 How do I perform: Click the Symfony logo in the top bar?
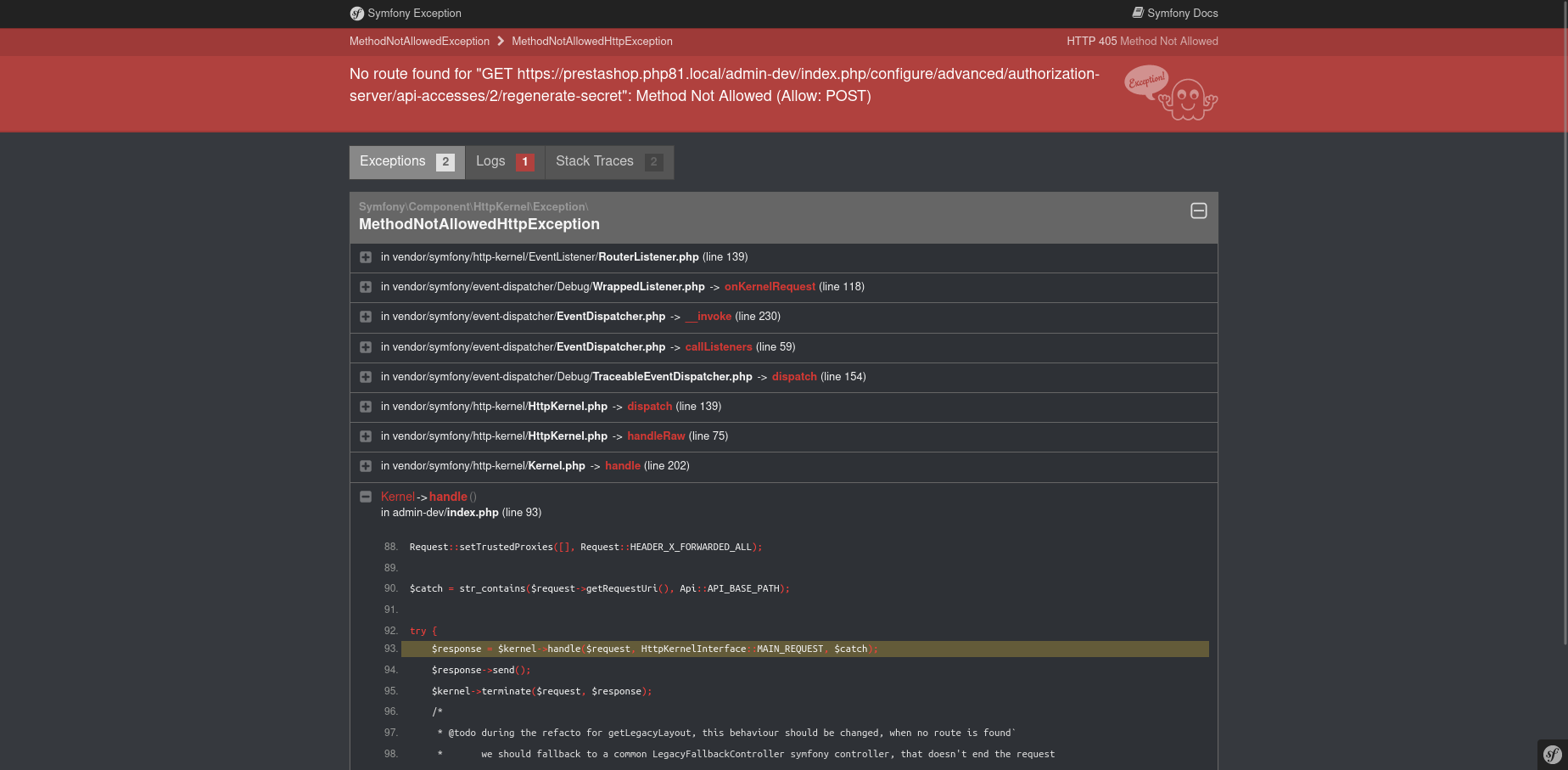(356, 14)
